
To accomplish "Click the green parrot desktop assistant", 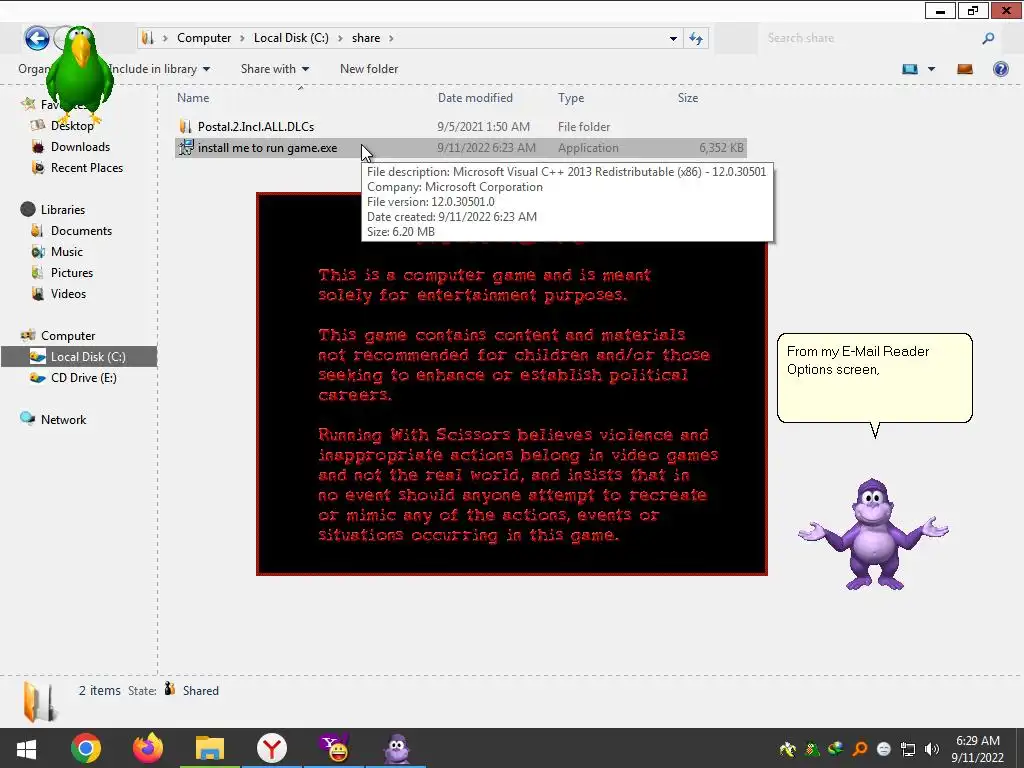I will click(x=80, y=74).
